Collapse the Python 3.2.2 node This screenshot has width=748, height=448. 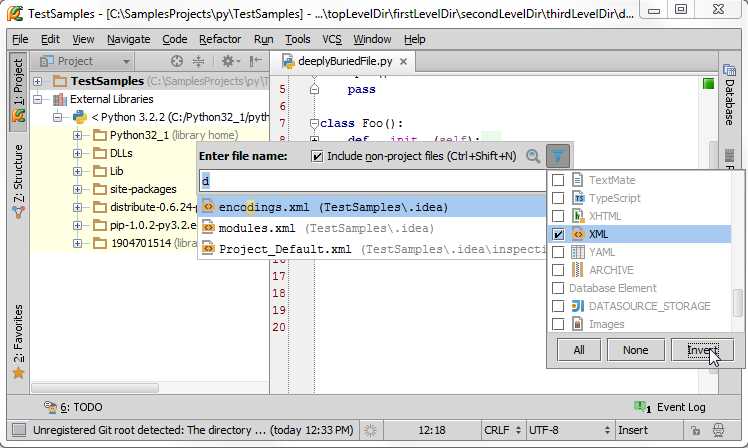(x=58, y=117)
